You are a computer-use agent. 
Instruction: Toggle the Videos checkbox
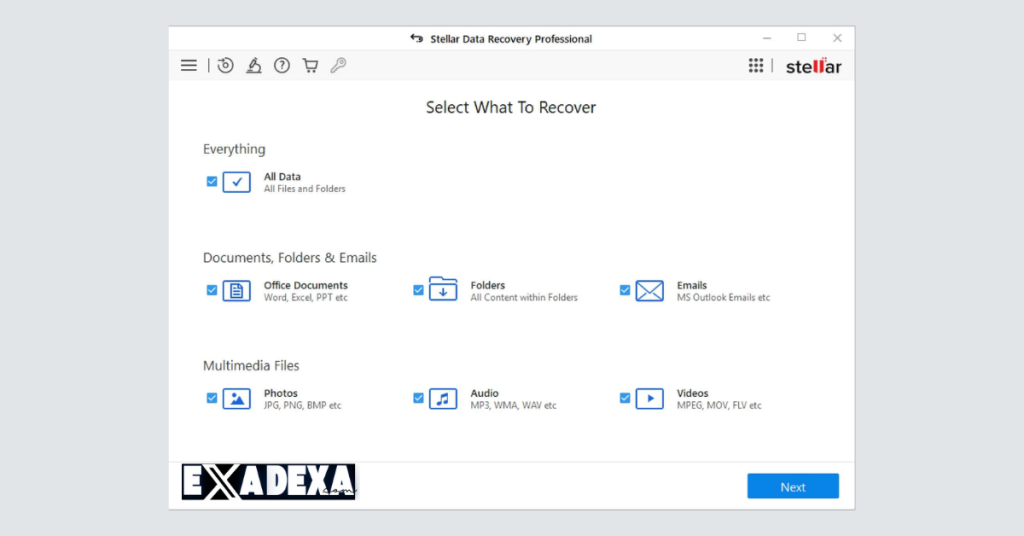[x=625, y=398]
